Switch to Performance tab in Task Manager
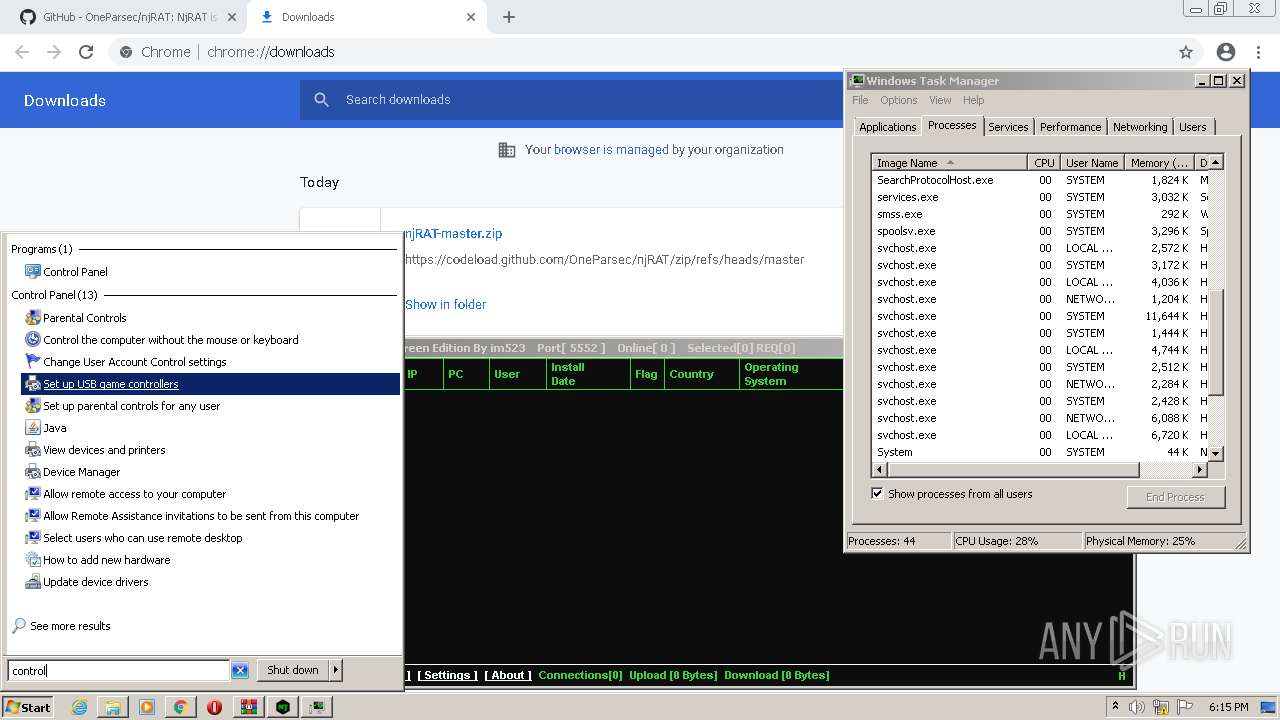The height and width of the screenshot is (720, 1280). [1070, 127]
